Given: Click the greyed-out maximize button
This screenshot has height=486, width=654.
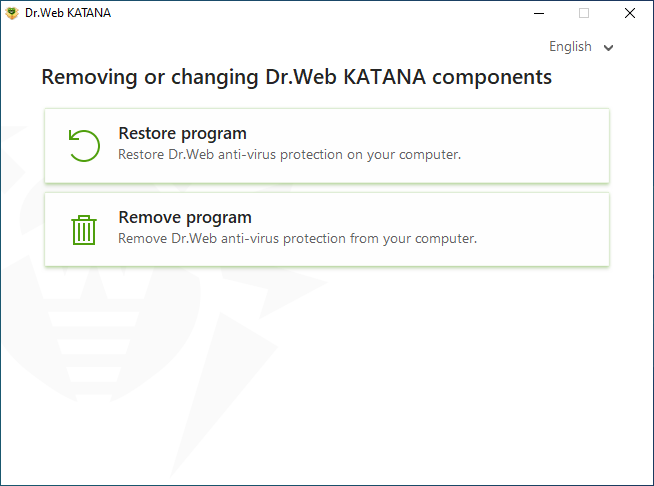Looking at the screenshot, I should [584, 13].
